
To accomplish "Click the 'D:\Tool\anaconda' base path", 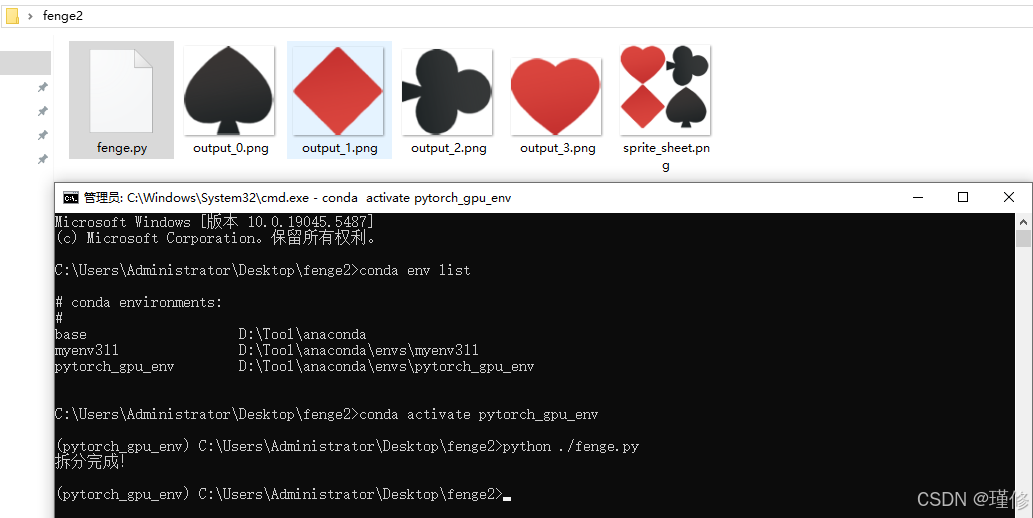I will pyautogui.click(x=302, y=334).
